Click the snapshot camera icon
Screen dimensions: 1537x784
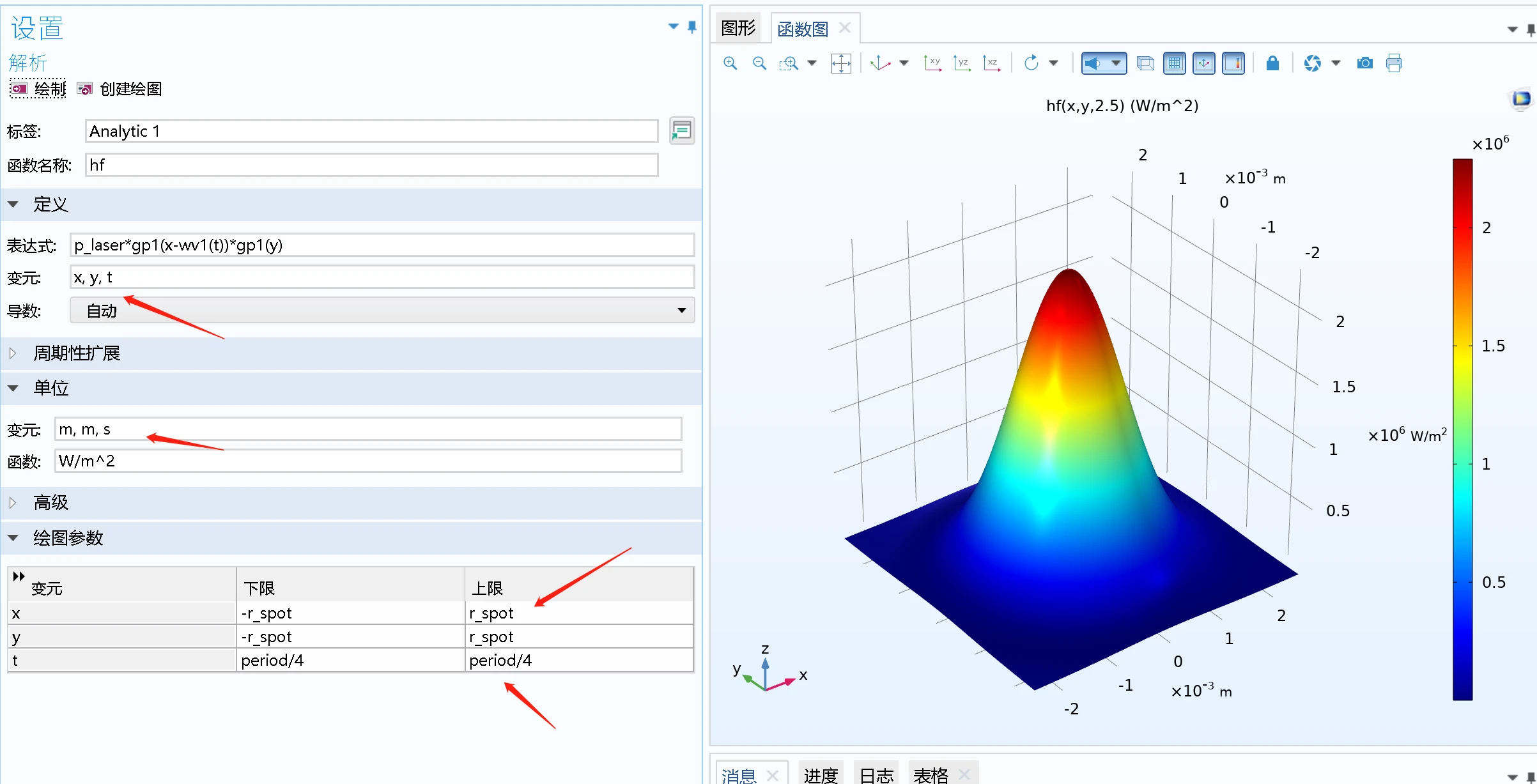(1364, 63)
